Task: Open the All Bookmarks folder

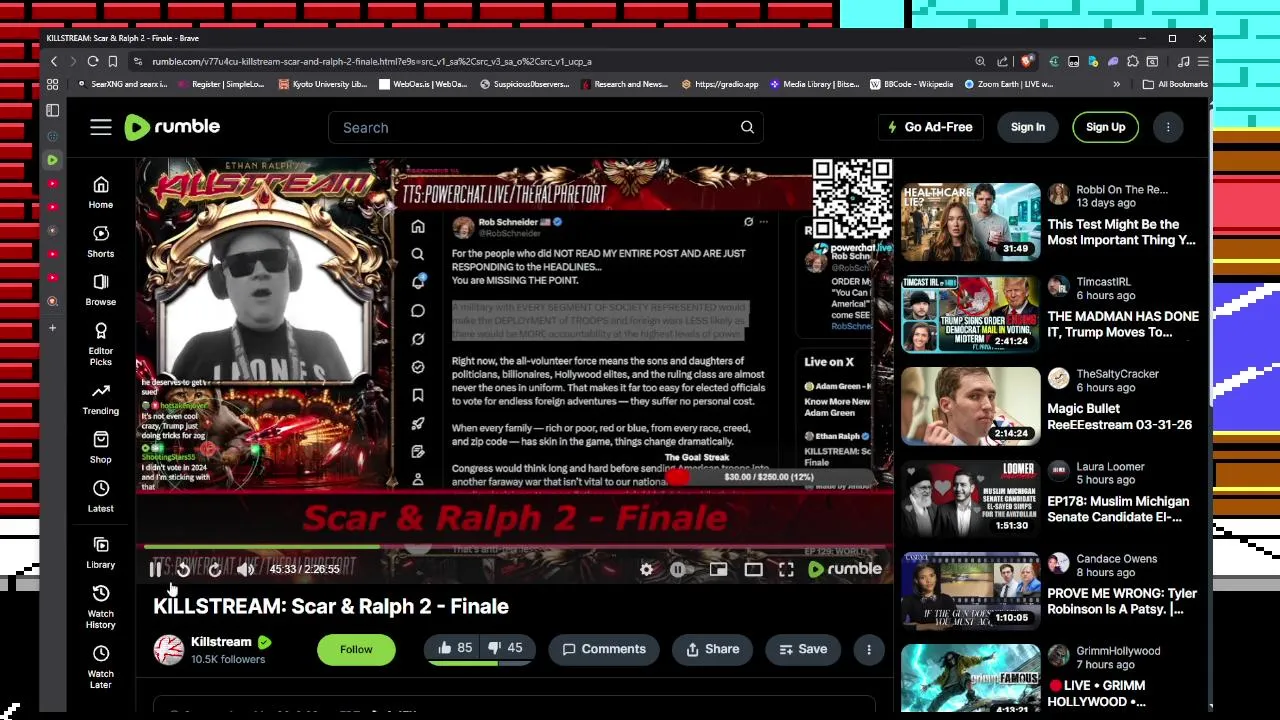Action: (1176, 84)
